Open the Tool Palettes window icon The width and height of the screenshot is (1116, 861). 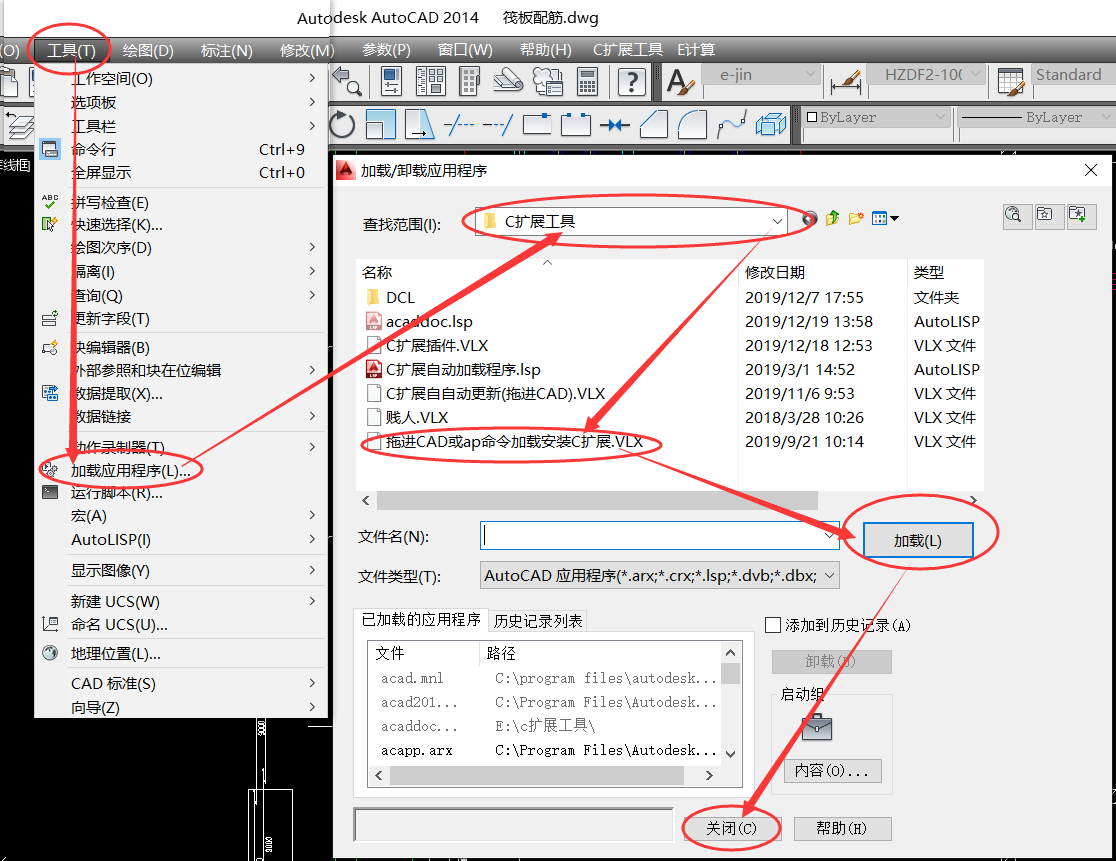[x=469, y=81]
